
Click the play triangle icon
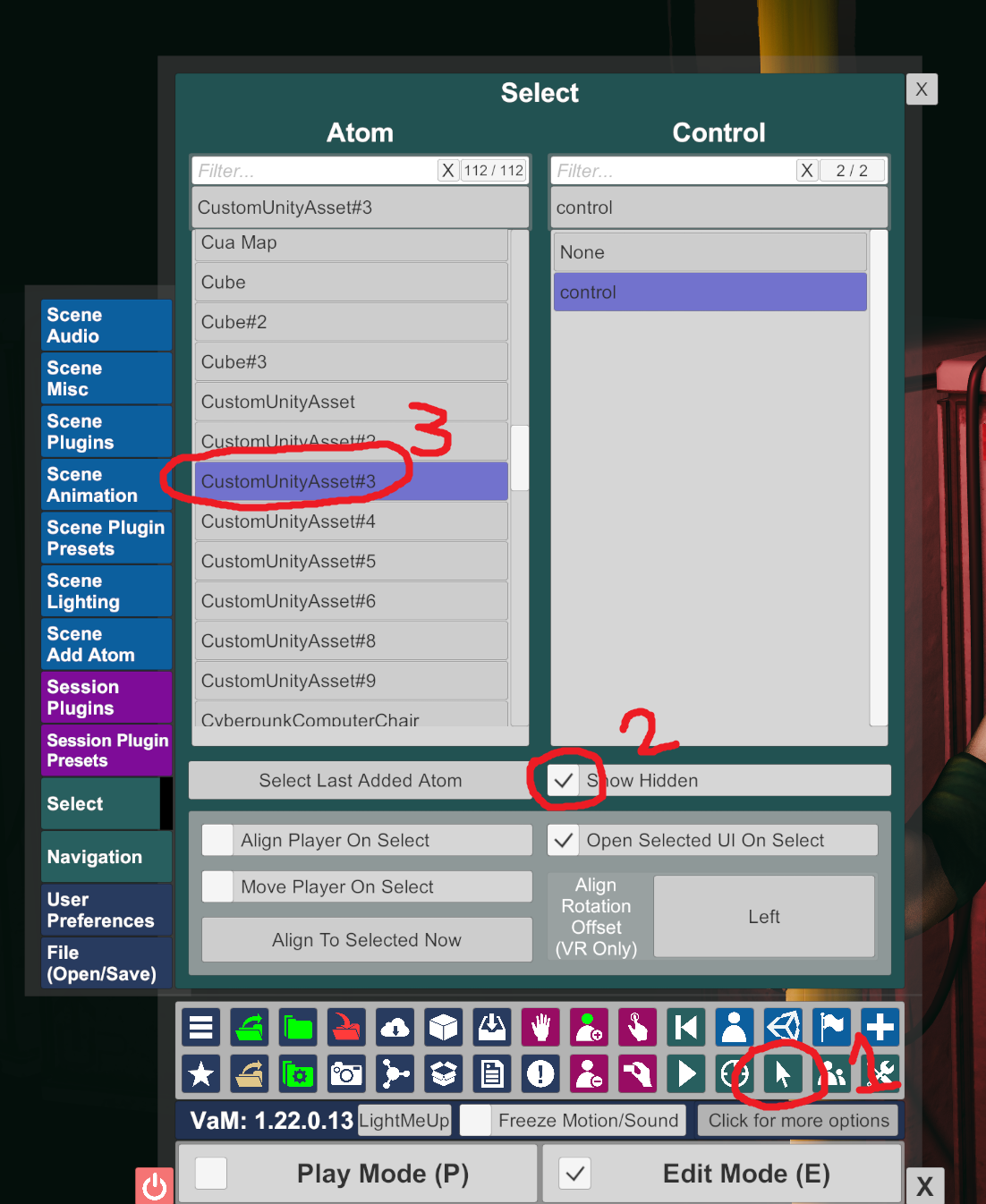(686, 1073)
